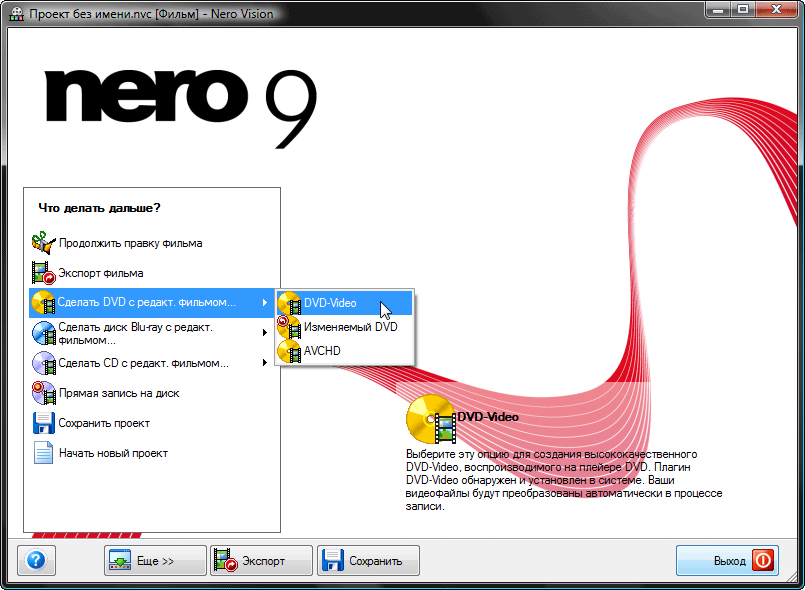Expand the Сделать DVD submenu arrow
The height and width of the screenshot is (590, 805).
[264, 302]
